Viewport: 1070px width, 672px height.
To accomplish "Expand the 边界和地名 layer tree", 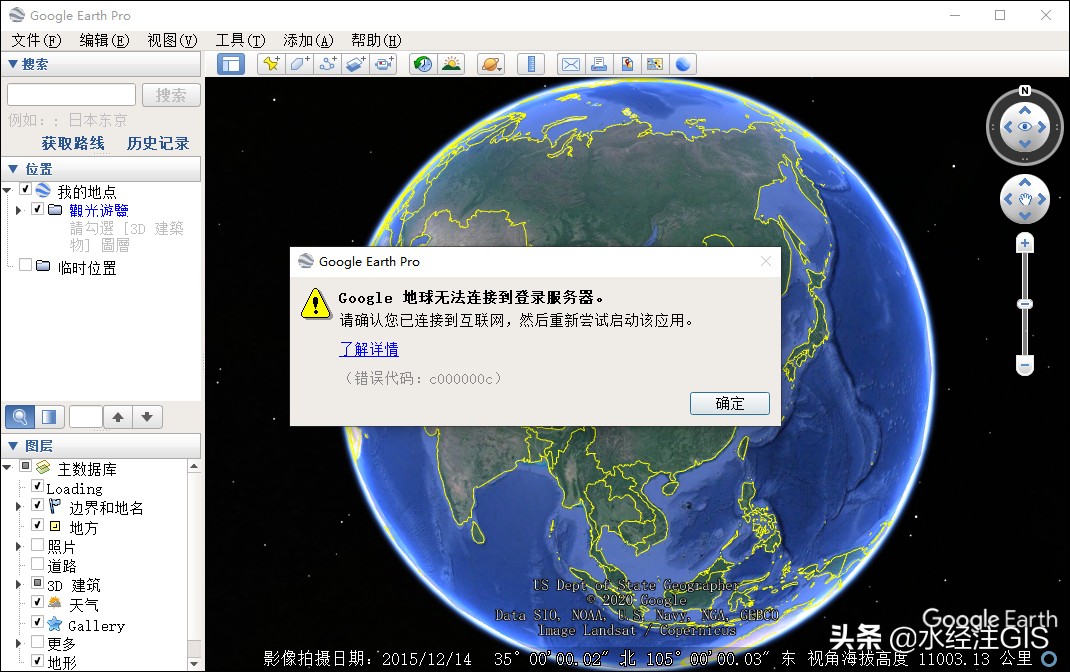I will point(19,506).
